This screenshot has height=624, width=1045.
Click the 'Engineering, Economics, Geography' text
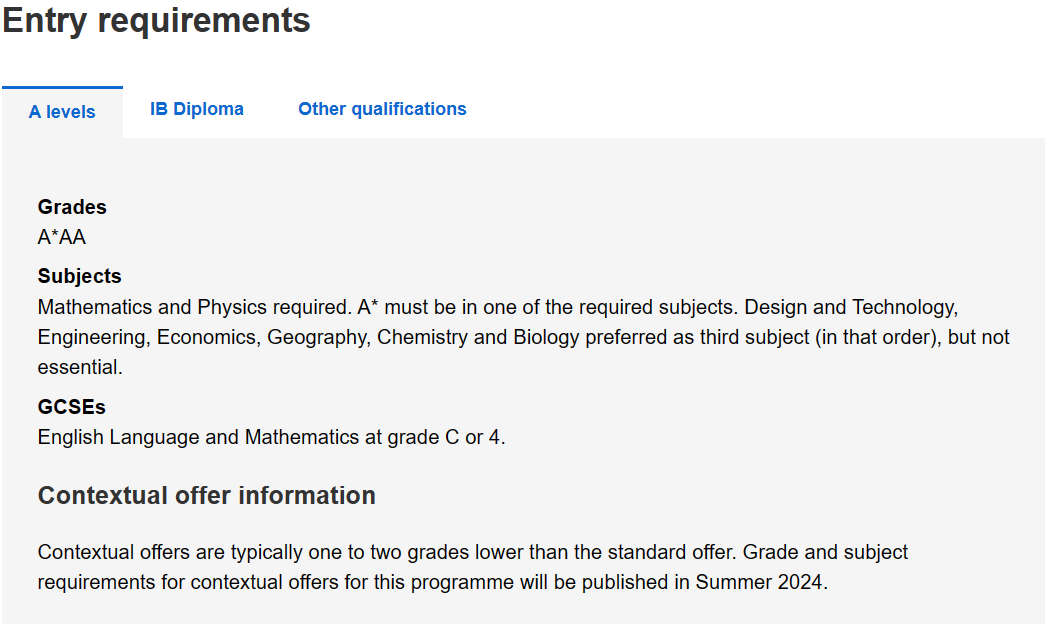(203, 337)
